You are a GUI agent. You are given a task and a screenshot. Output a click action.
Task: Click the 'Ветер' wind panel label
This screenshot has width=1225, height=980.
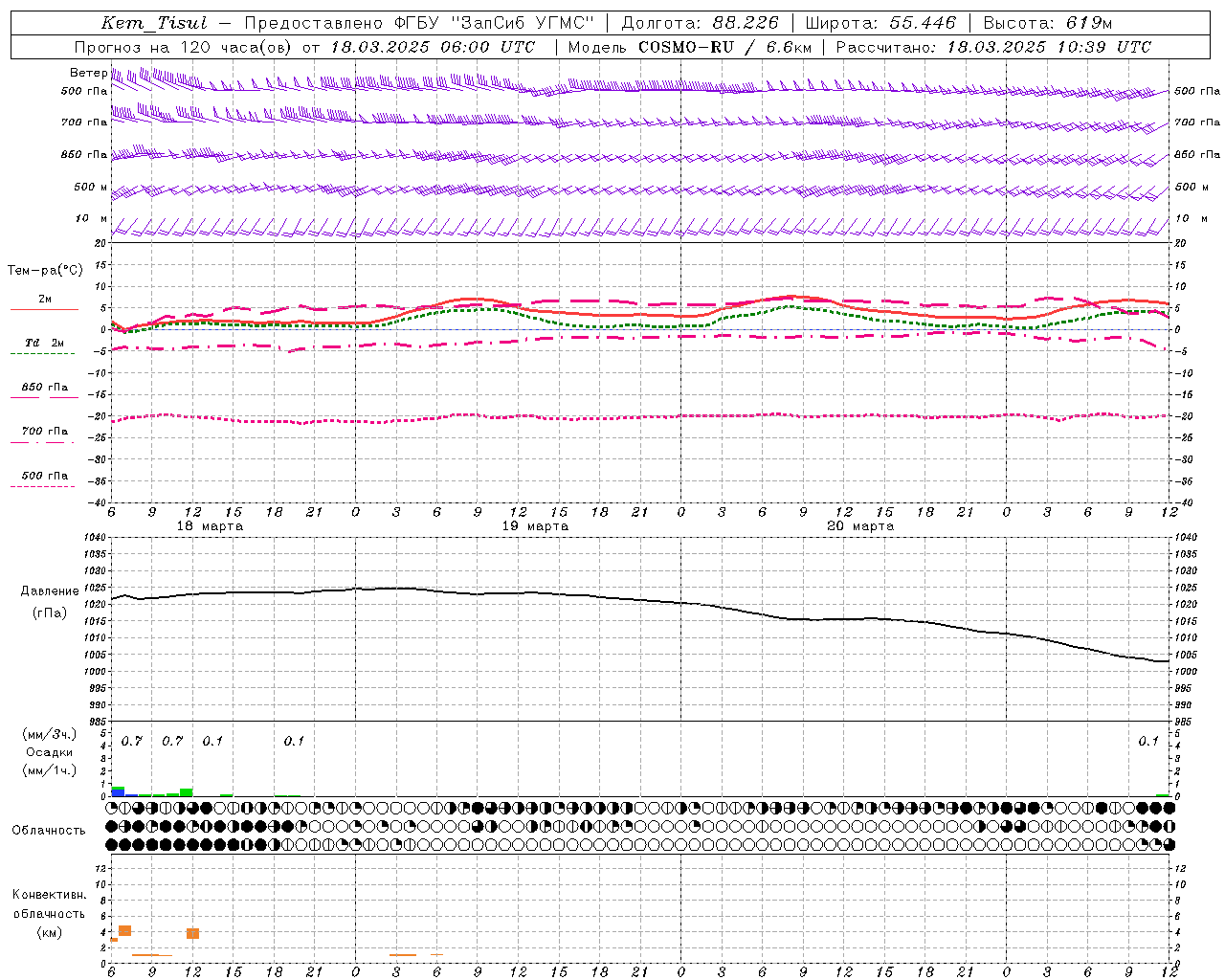pyautogui.click(x=88, y=73)
